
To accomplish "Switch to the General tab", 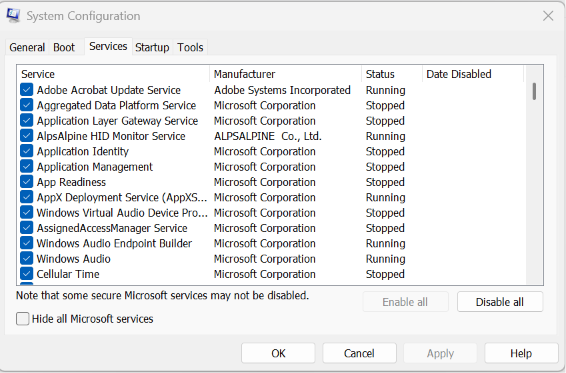I will [x=27, y=47].
